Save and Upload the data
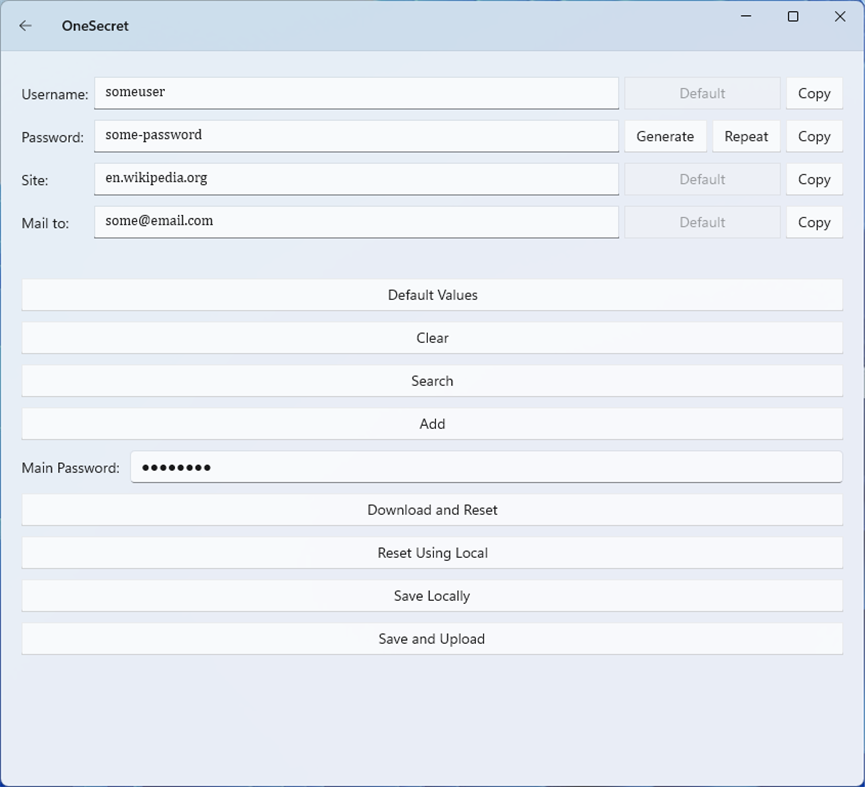The width and height of the screenshot is (865, 787). click(x=432, y=639)
